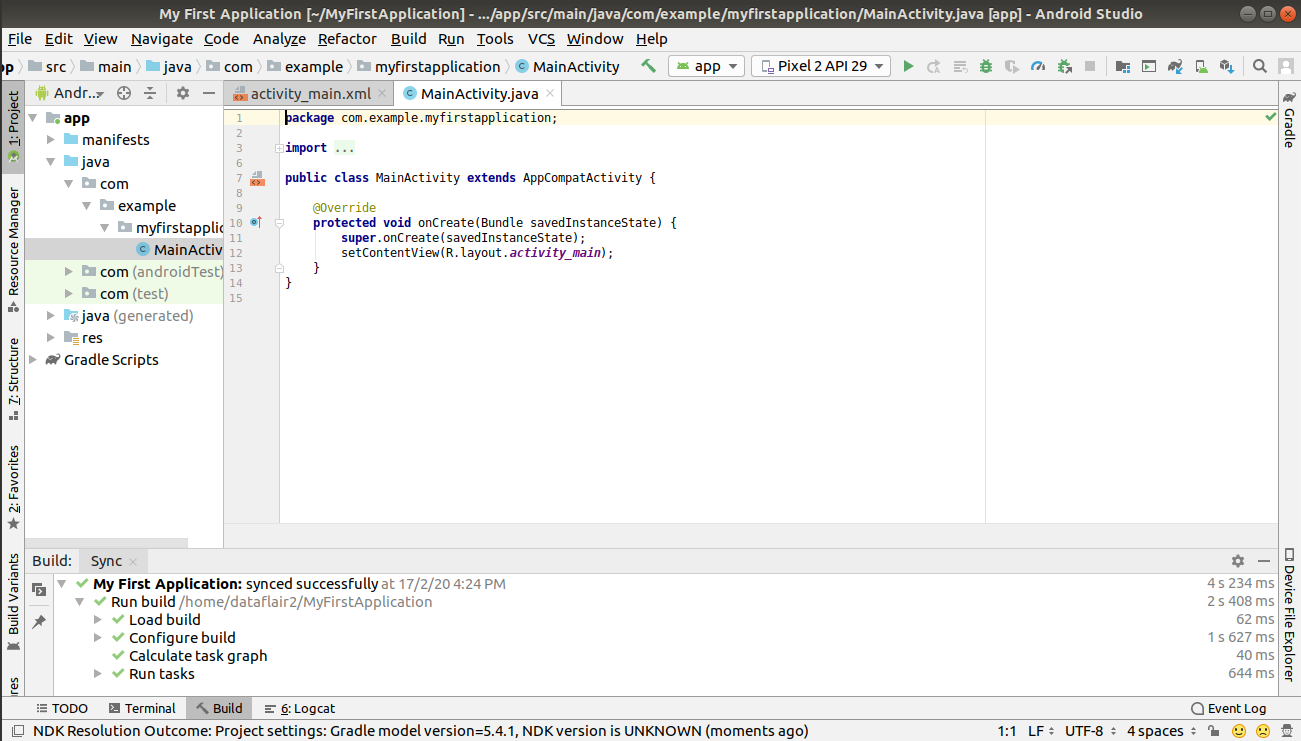Expand the manifests folder
Viewport: 1301px width, 741px height.
52,140
